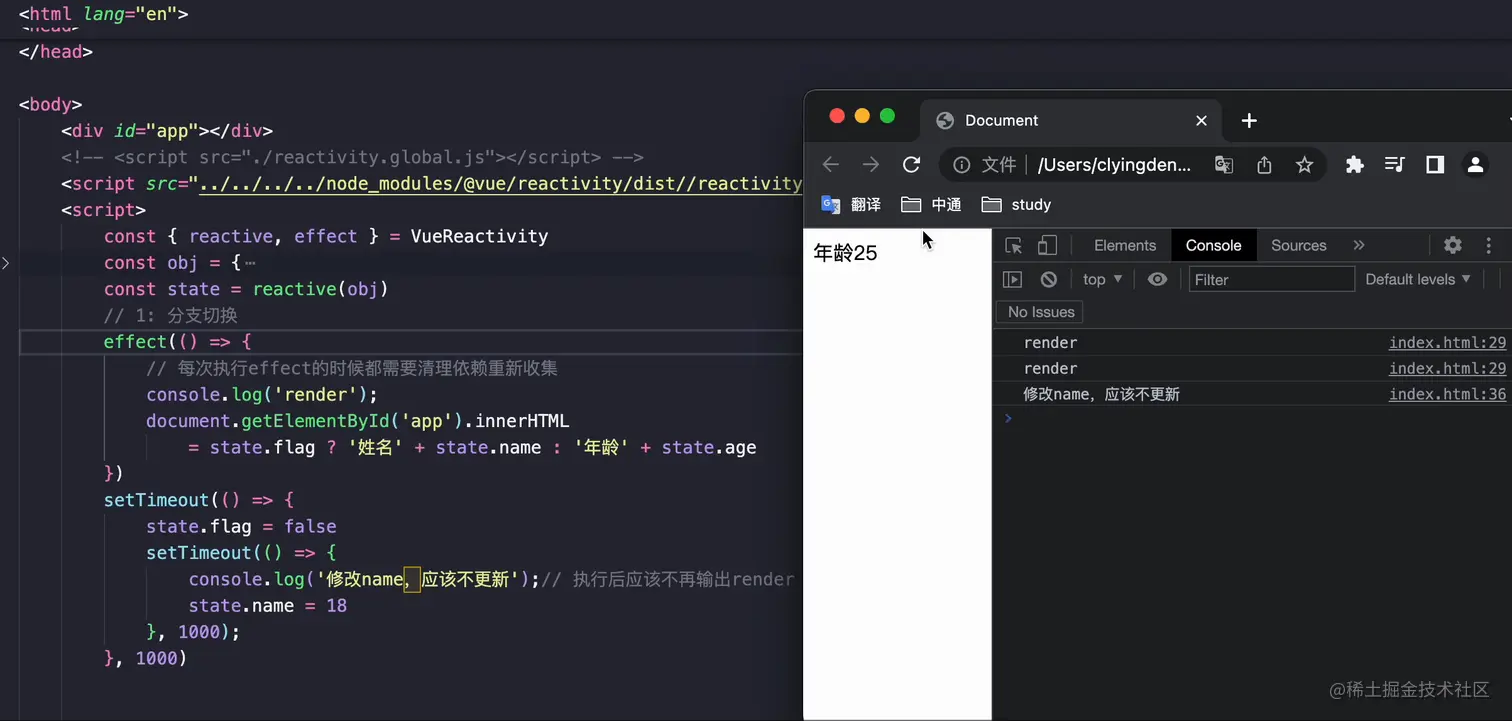Expand more DevTools panels via chevron

[x=1358, y=245]
